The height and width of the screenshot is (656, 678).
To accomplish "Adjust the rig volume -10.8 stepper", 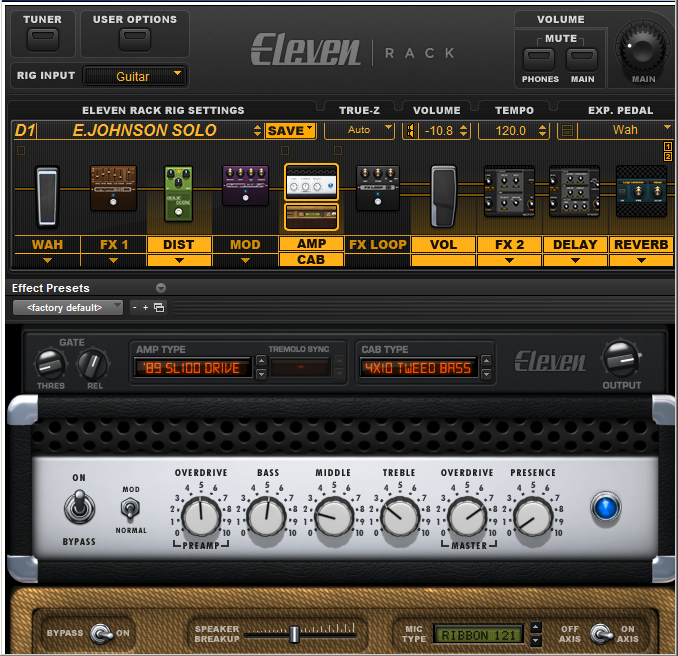I will pyautogui.click(x=464, y=131).
